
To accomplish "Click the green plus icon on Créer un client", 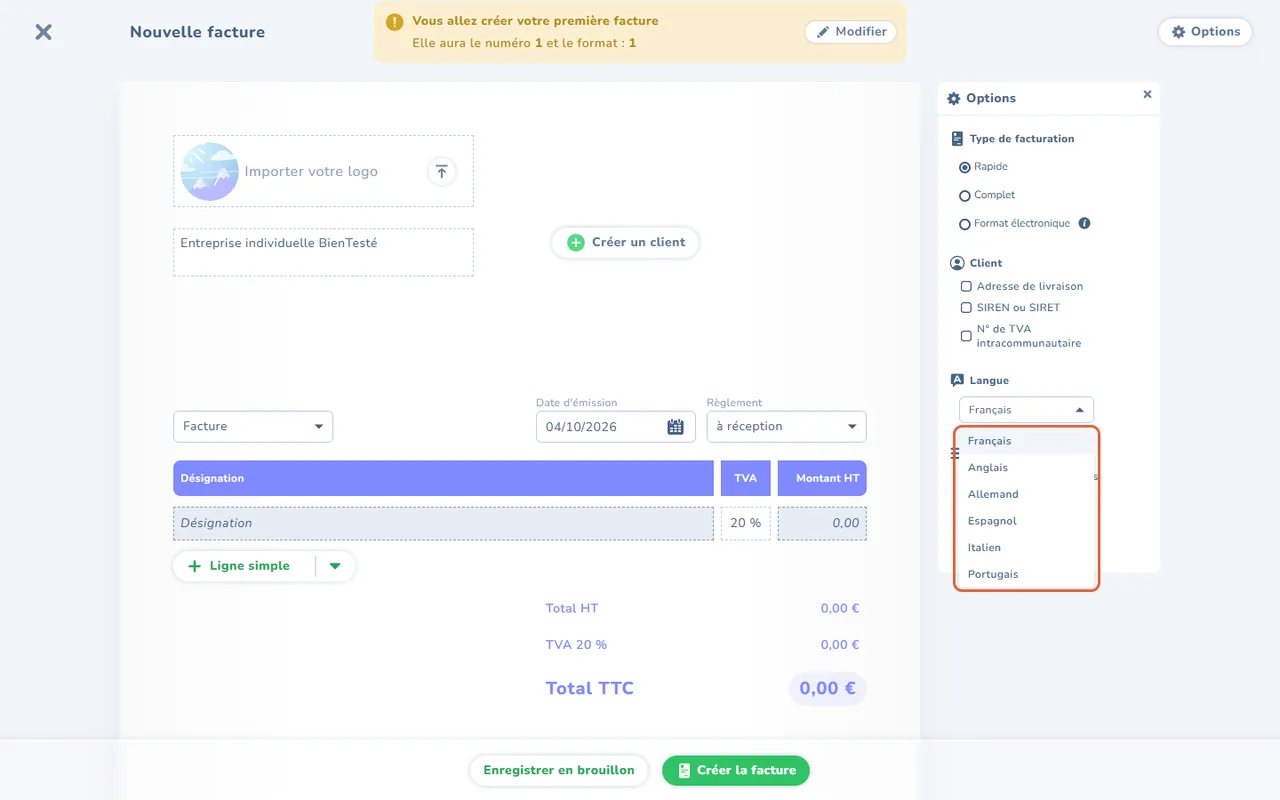I will 576,242.
